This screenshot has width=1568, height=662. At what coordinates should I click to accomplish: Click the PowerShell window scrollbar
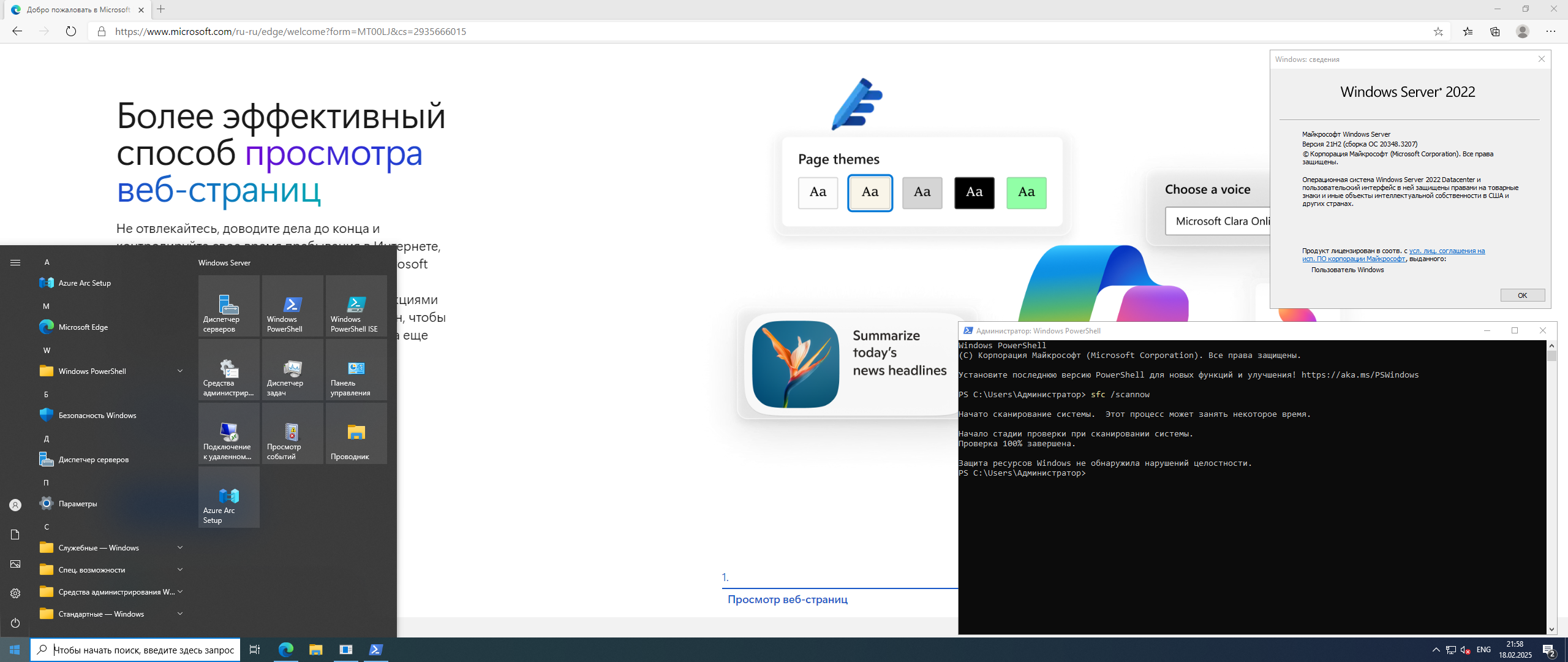1551,487
